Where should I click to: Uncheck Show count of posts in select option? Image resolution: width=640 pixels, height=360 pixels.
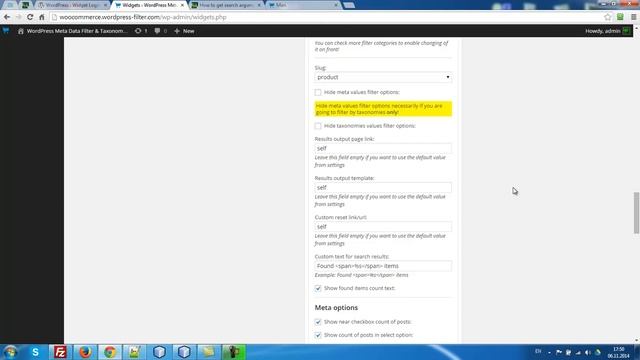[x=318, y=335]
